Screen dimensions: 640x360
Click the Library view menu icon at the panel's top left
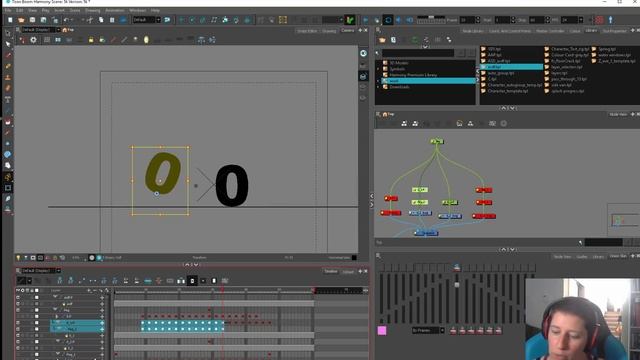click(x=378, y=30)
